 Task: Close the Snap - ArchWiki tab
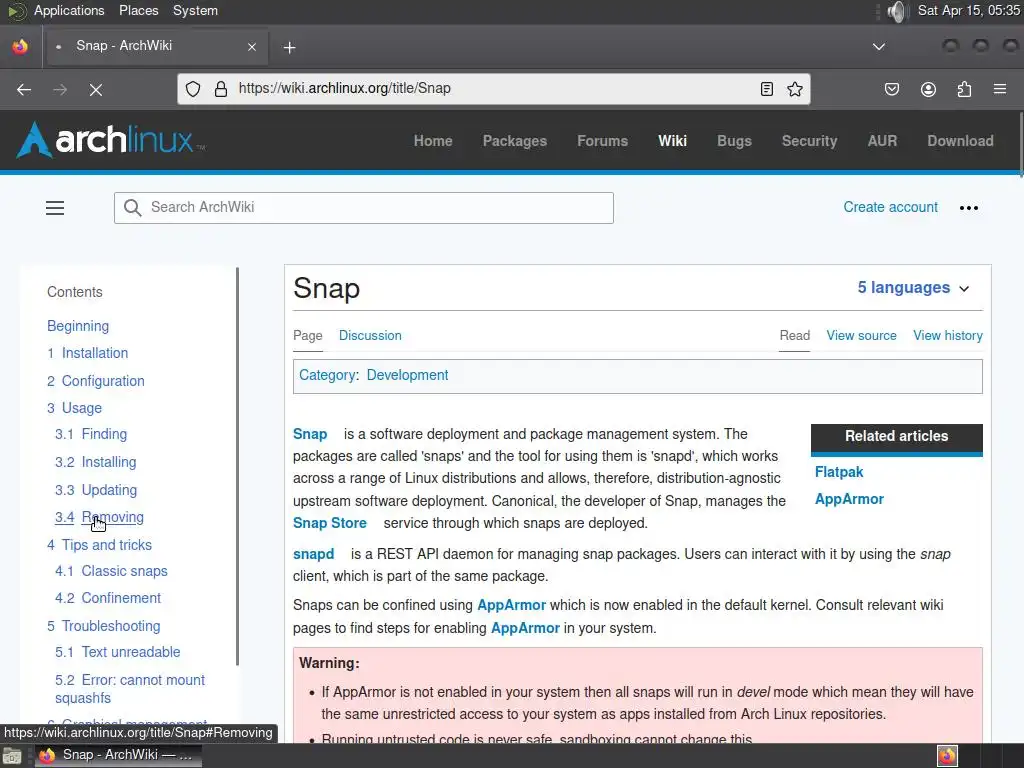(252, 47)
